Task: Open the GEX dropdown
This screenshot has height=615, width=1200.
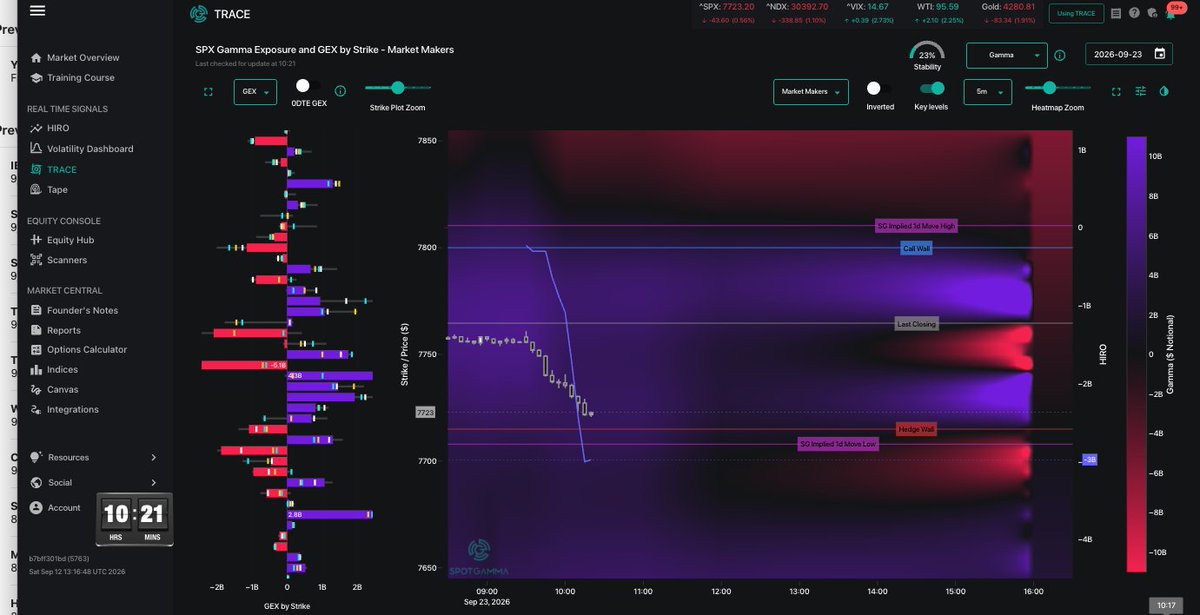Action: pyautogui.click(x=255, y=92)
